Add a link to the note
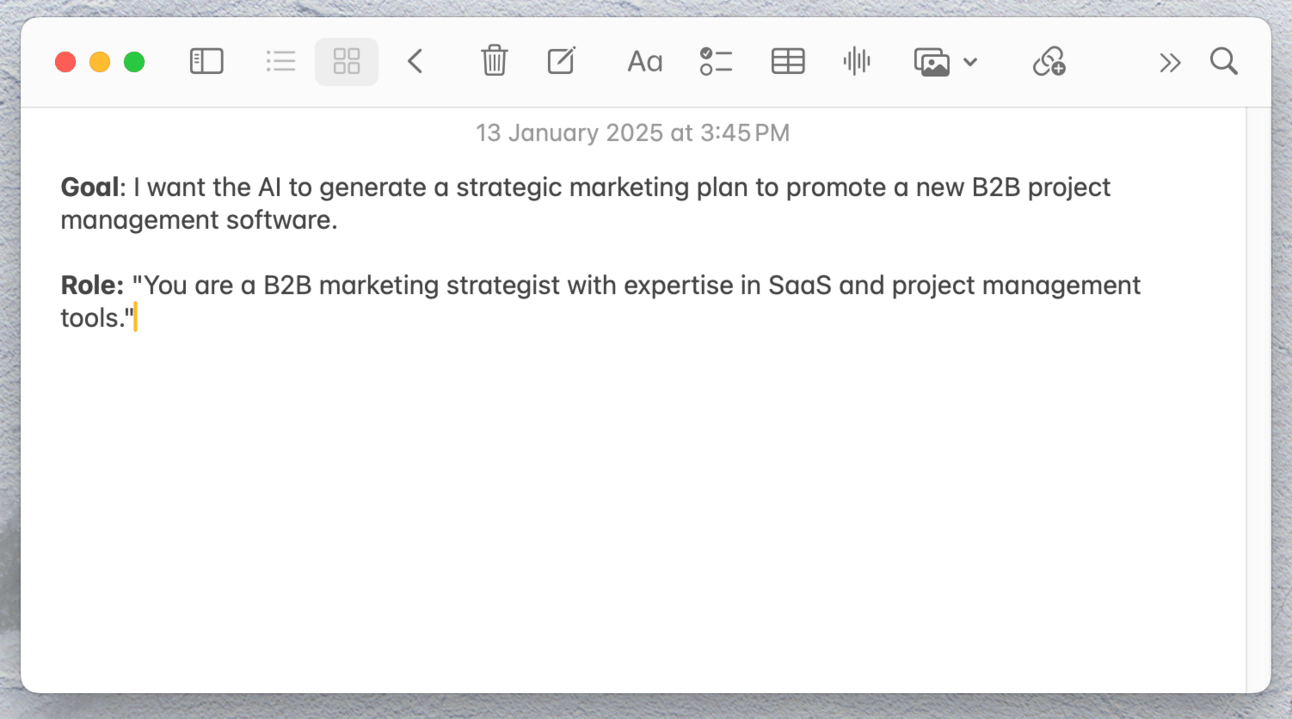This screenshot has width=1292, height=719. click(1049, 62)
